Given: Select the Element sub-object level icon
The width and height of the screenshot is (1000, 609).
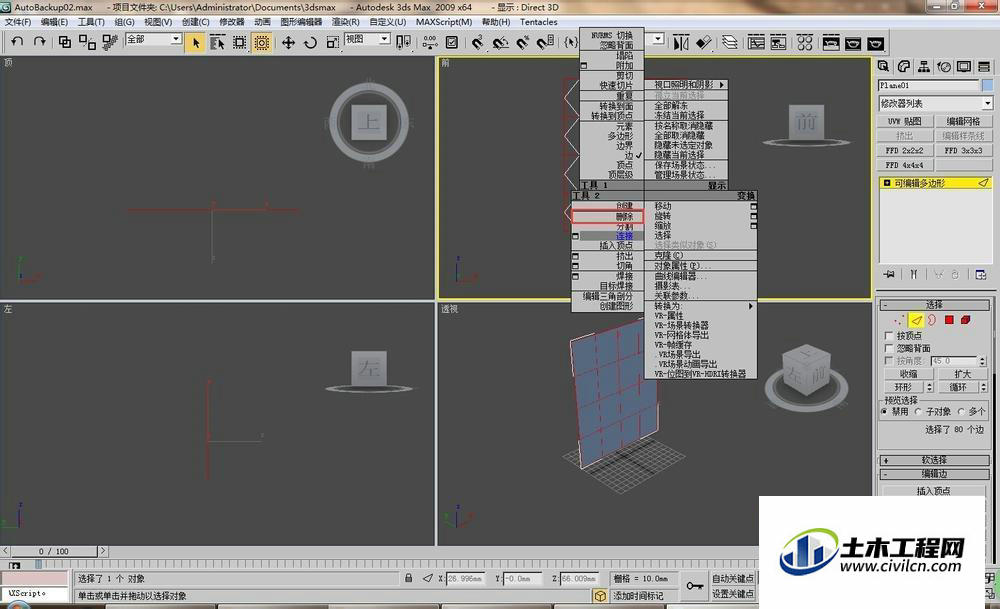Looking at the screenshot, I should [x=966, y=320].
